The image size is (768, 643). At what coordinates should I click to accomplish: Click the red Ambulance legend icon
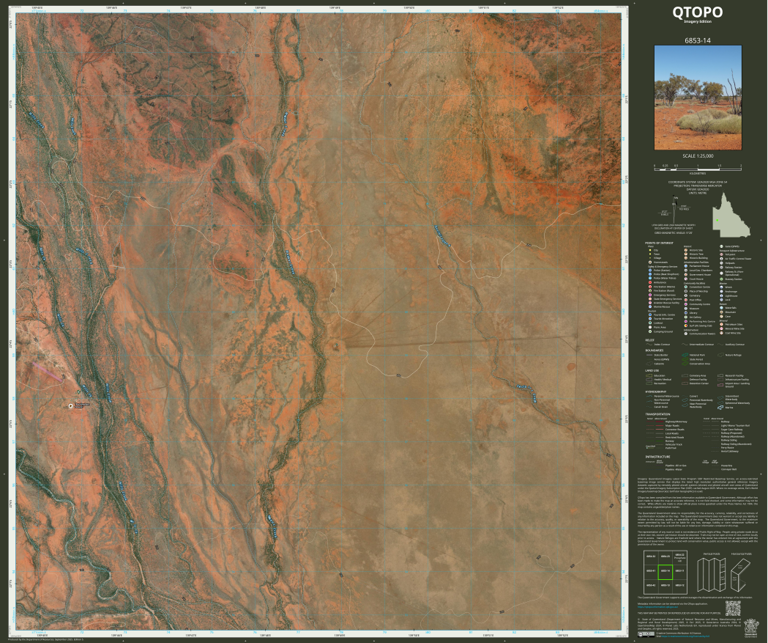[650, 283]
